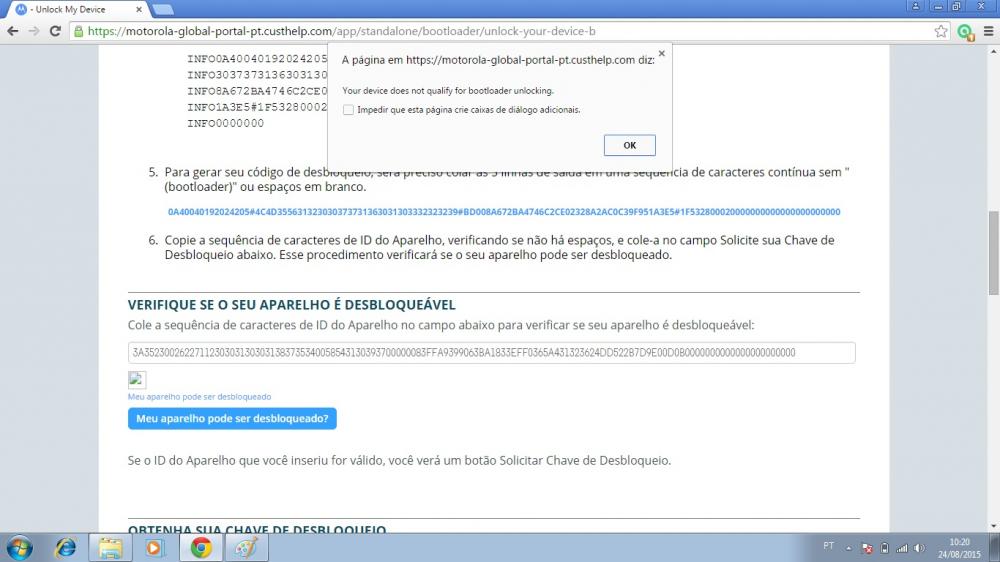
Task: Click the text 'Your device does not qualify'
Action: pos(448,91)
